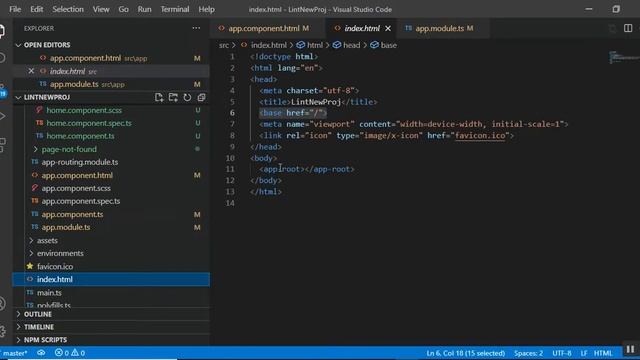Open Problems via errors and warnings count
This screenshot has width=640, height=360.
(x=70, y=353)
